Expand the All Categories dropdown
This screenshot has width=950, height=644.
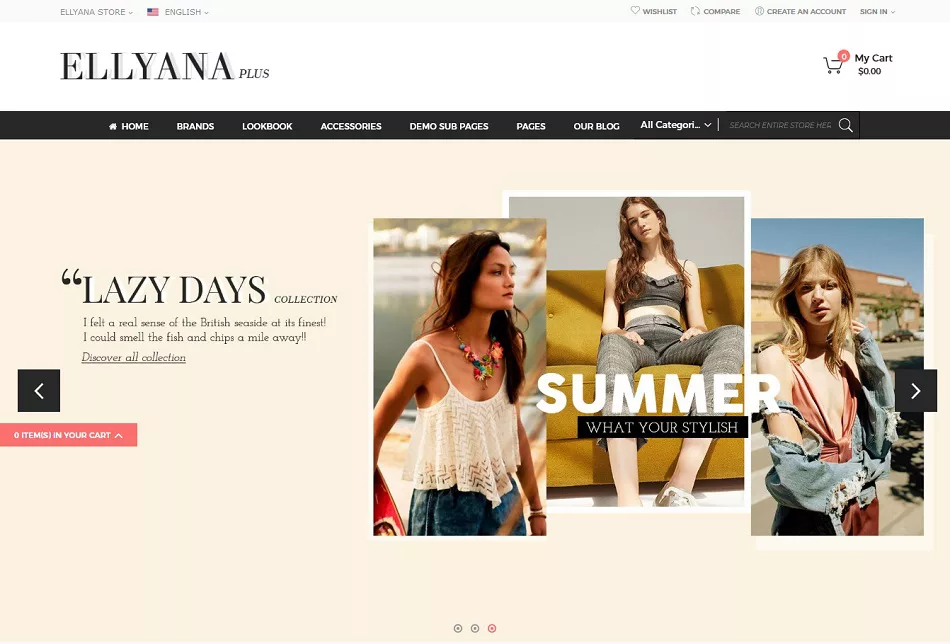pos(676,125)
